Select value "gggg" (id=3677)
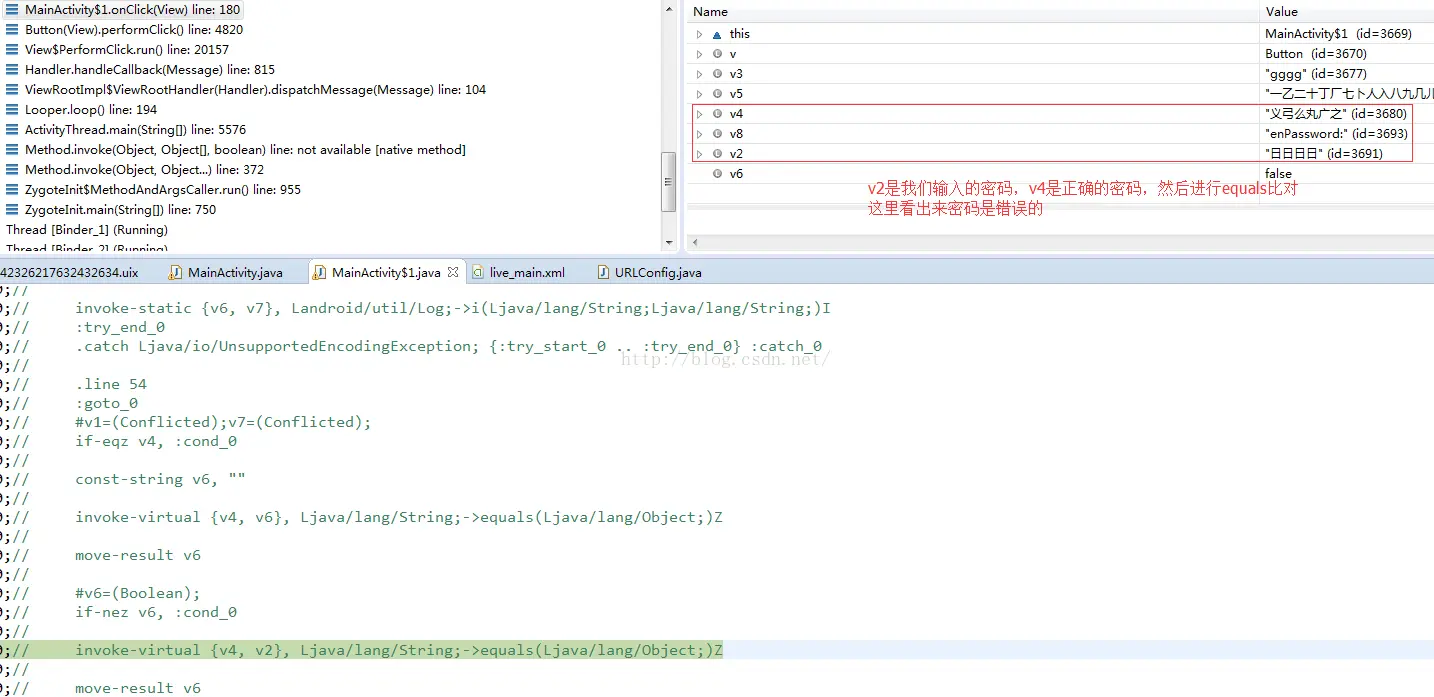The width and height of the screenshot is (1434, 697). (1315, 74)
